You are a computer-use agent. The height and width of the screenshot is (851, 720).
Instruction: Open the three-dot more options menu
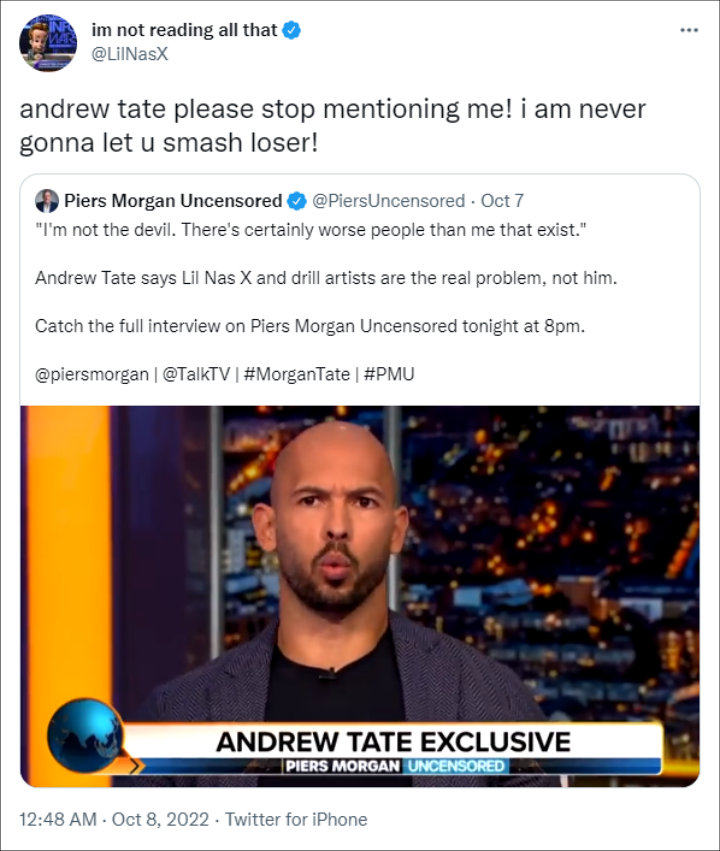(689, 30)
